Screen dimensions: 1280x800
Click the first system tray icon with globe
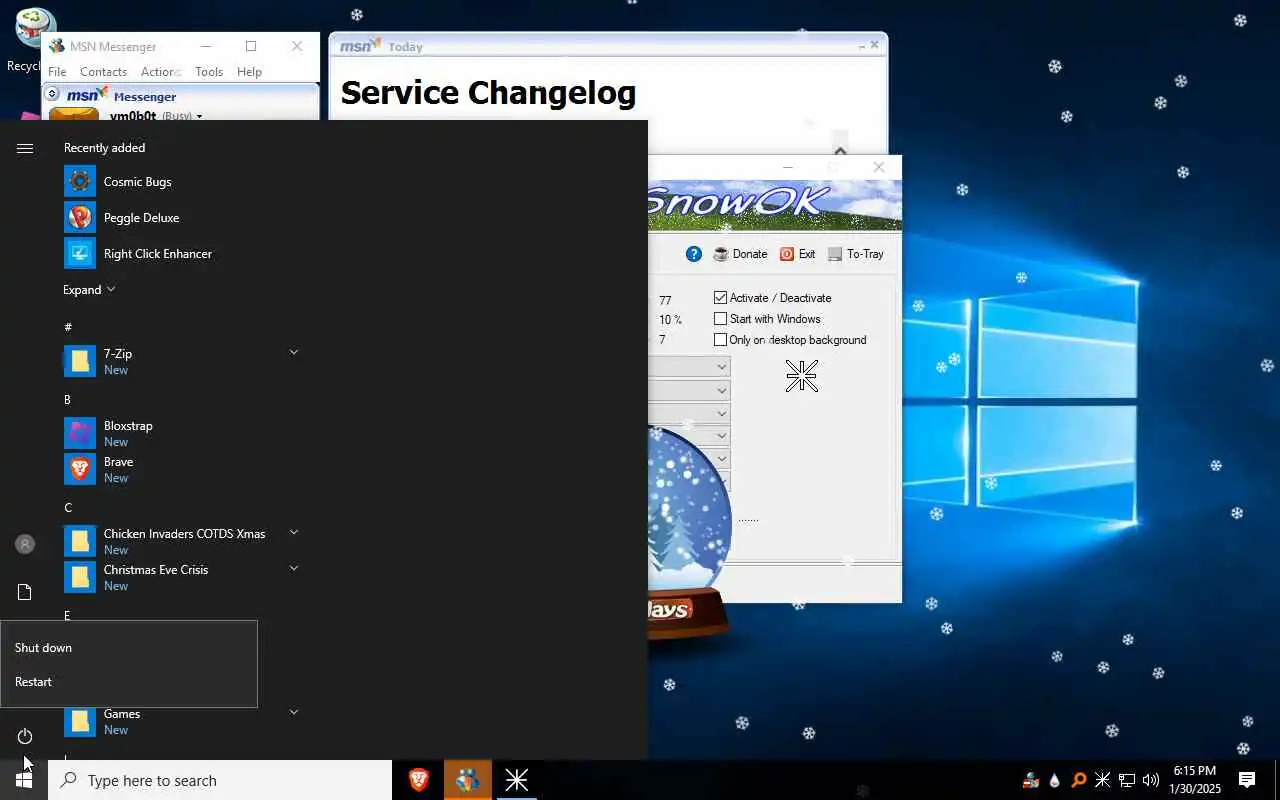point(1030,780)
